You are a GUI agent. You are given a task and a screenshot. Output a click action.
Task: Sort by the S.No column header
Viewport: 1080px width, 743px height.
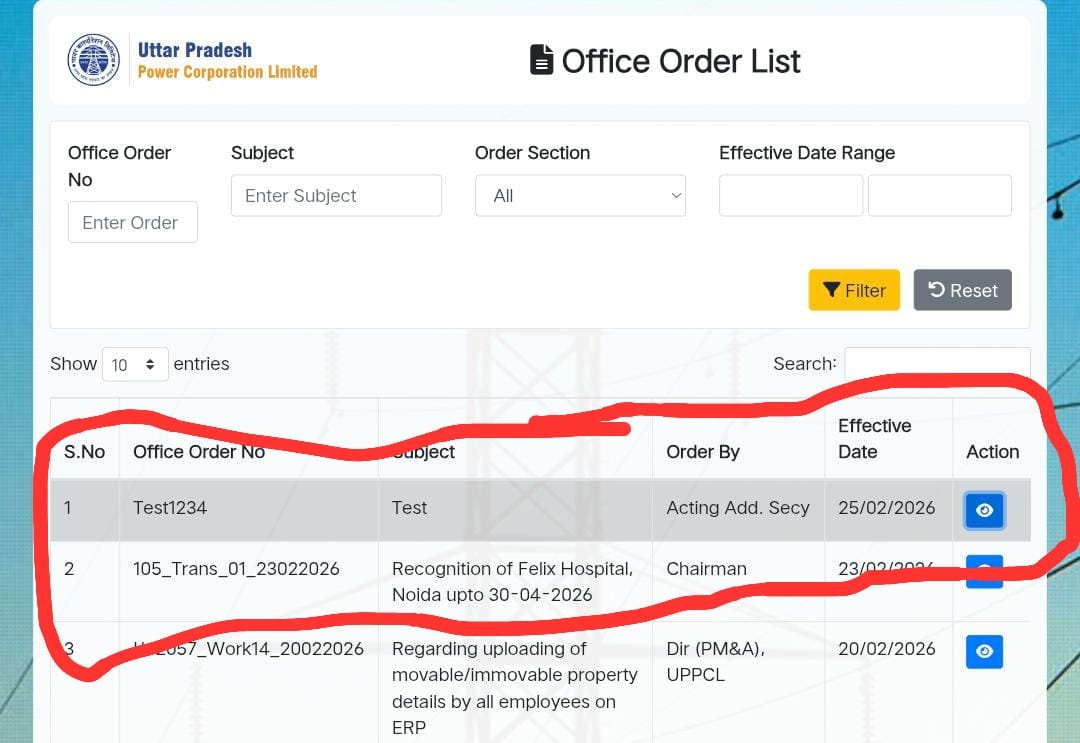coord(84,452)
